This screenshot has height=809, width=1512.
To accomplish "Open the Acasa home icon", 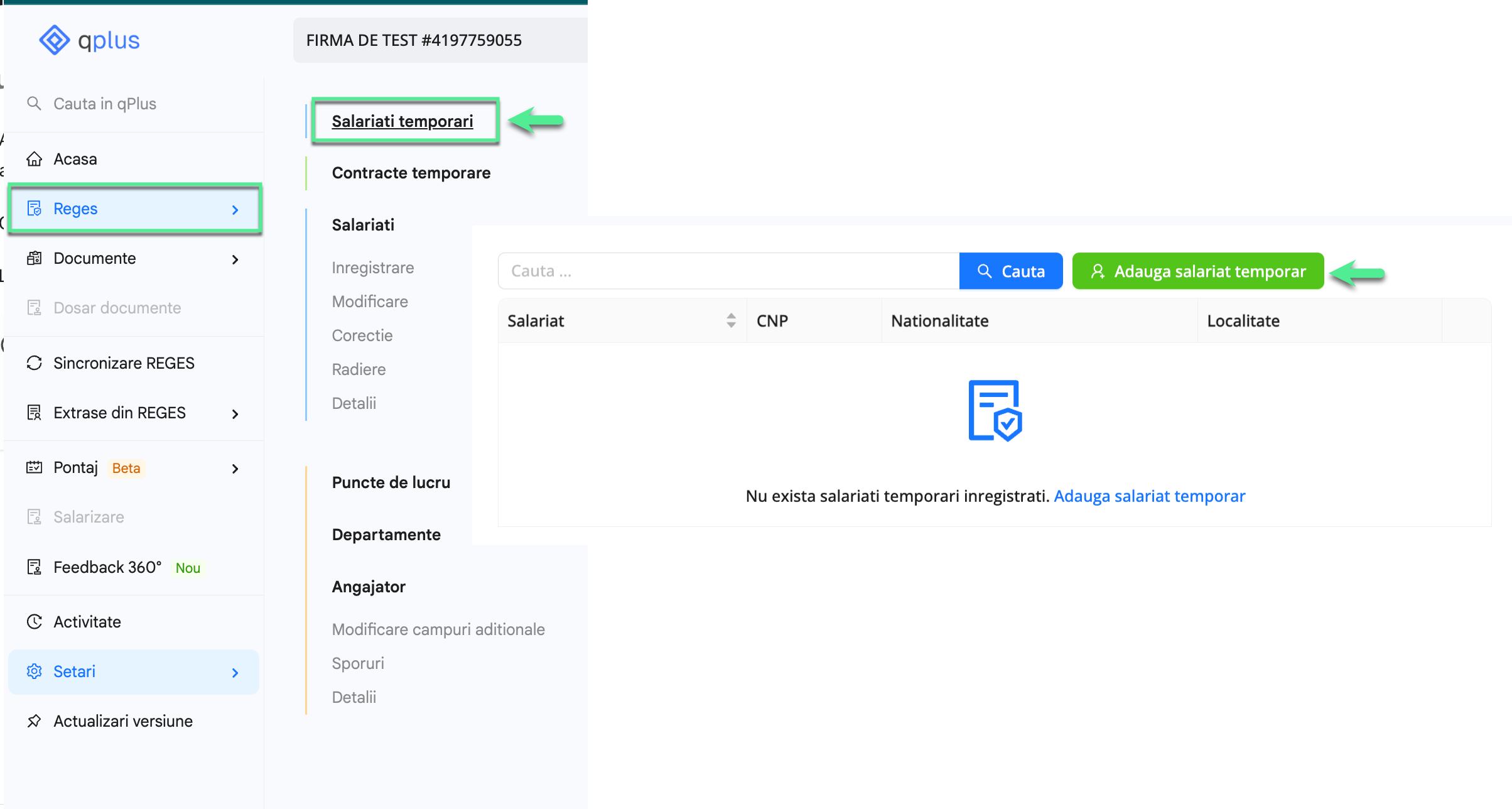I will click(x=35, y=158).
